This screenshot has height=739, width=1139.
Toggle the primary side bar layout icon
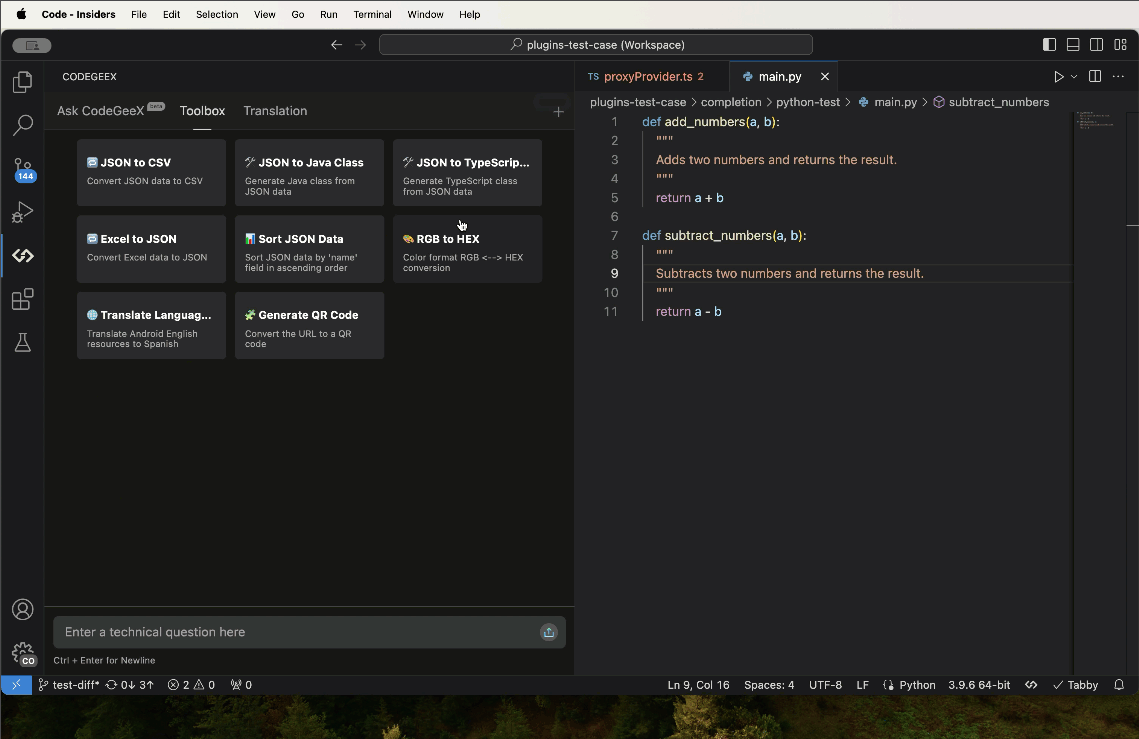(1049, 45)
